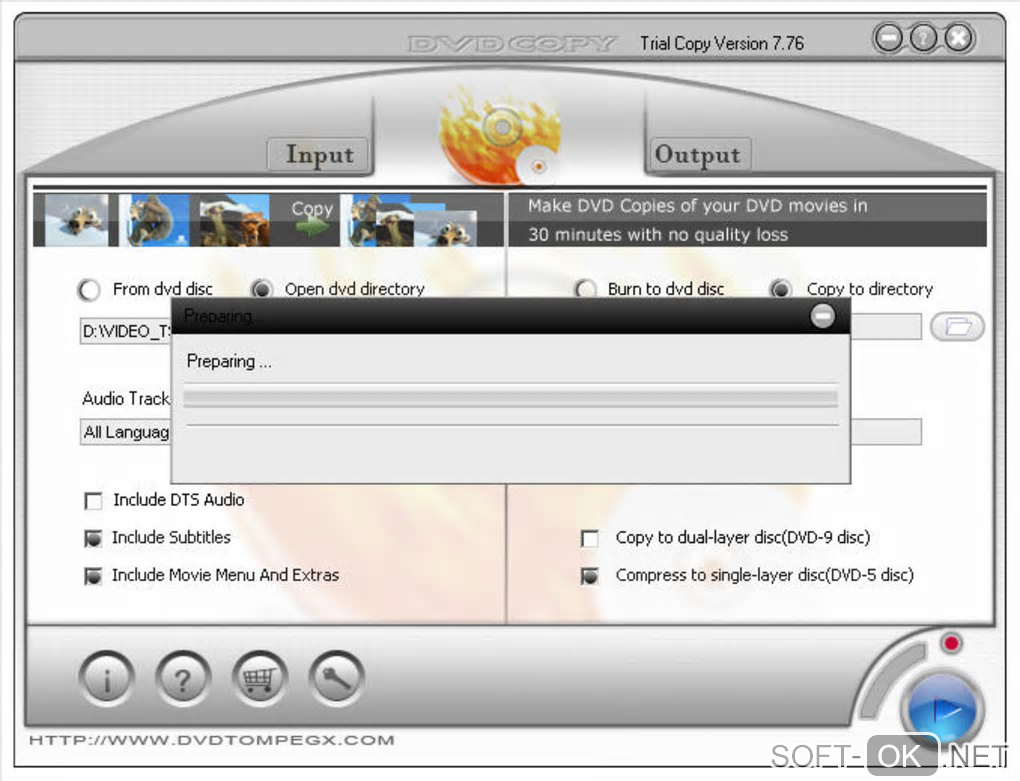Select the Burn to dvd disc option
The image size is (1020, 781).
pyautogui.click(x=585, y=288)
